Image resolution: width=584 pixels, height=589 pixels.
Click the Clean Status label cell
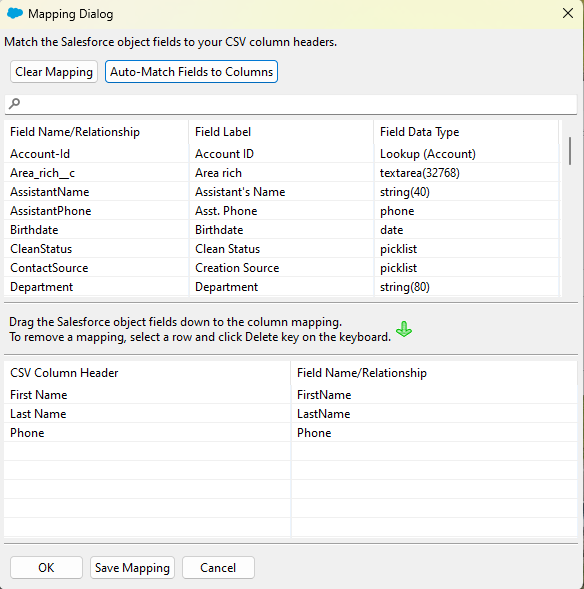tap(281, 249)
